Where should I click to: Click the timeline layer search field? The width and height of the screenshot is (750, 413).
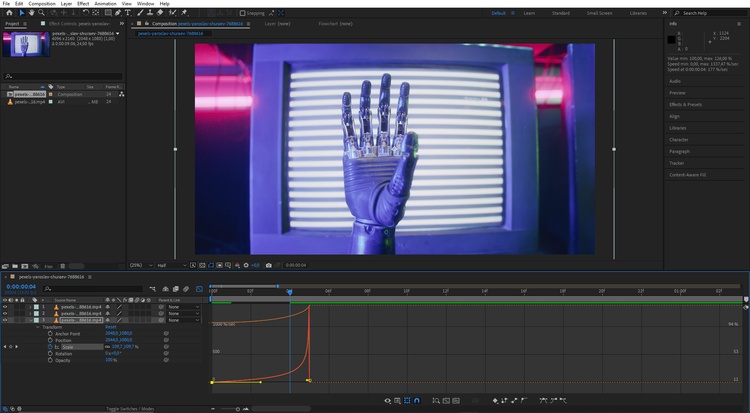point(93,289)
